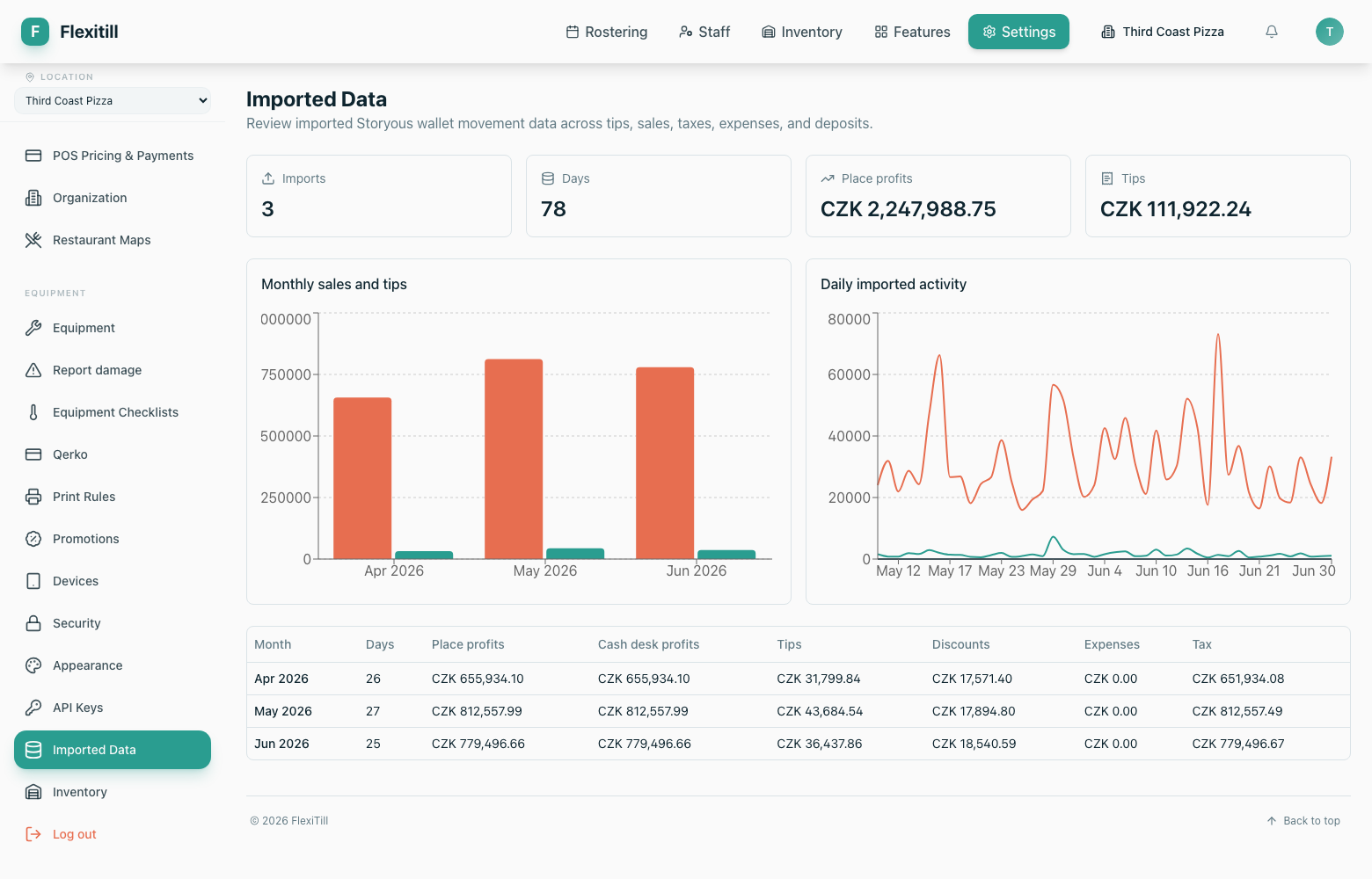This screenshot has height=879, width=1372.
Task: Click the Print Rules printer icon
Action: click(x=33, y=497)
